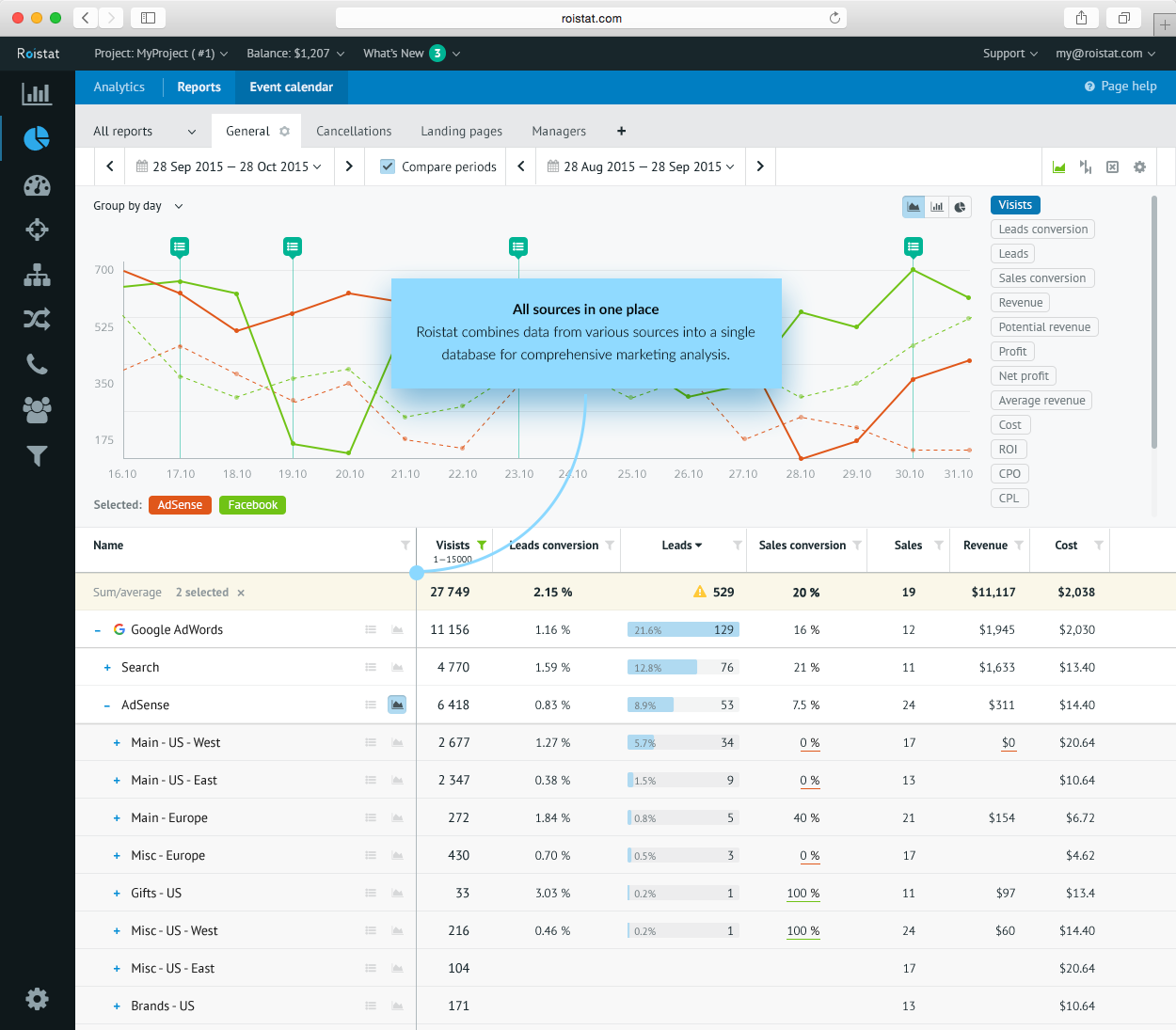The image size is (1176, 1030).
Task: Open the shuffle arrows sidebar icon
Action: tap(37, 320)
